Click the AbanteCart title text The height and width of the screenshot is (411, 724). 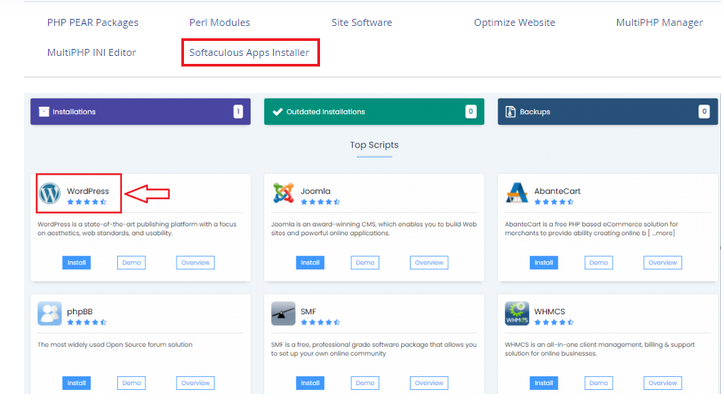click(x=557, y=191)
